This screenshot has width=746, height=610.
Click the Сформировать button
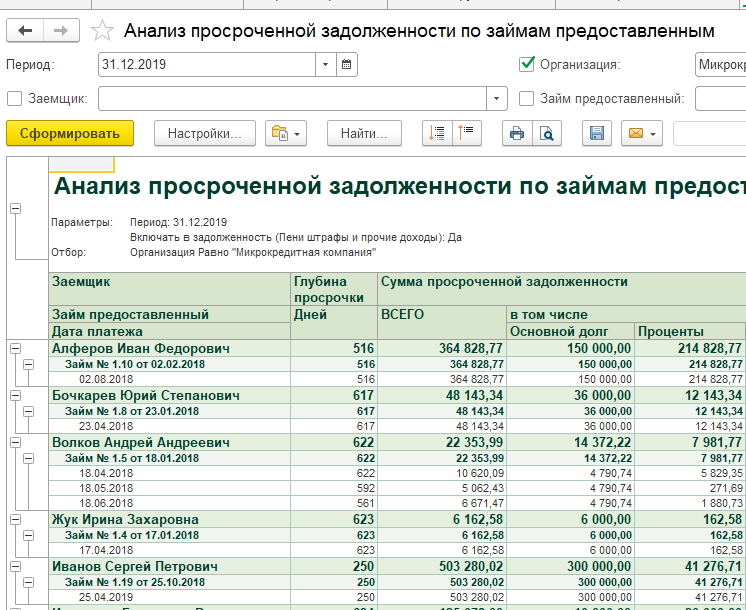coord(70,133)
